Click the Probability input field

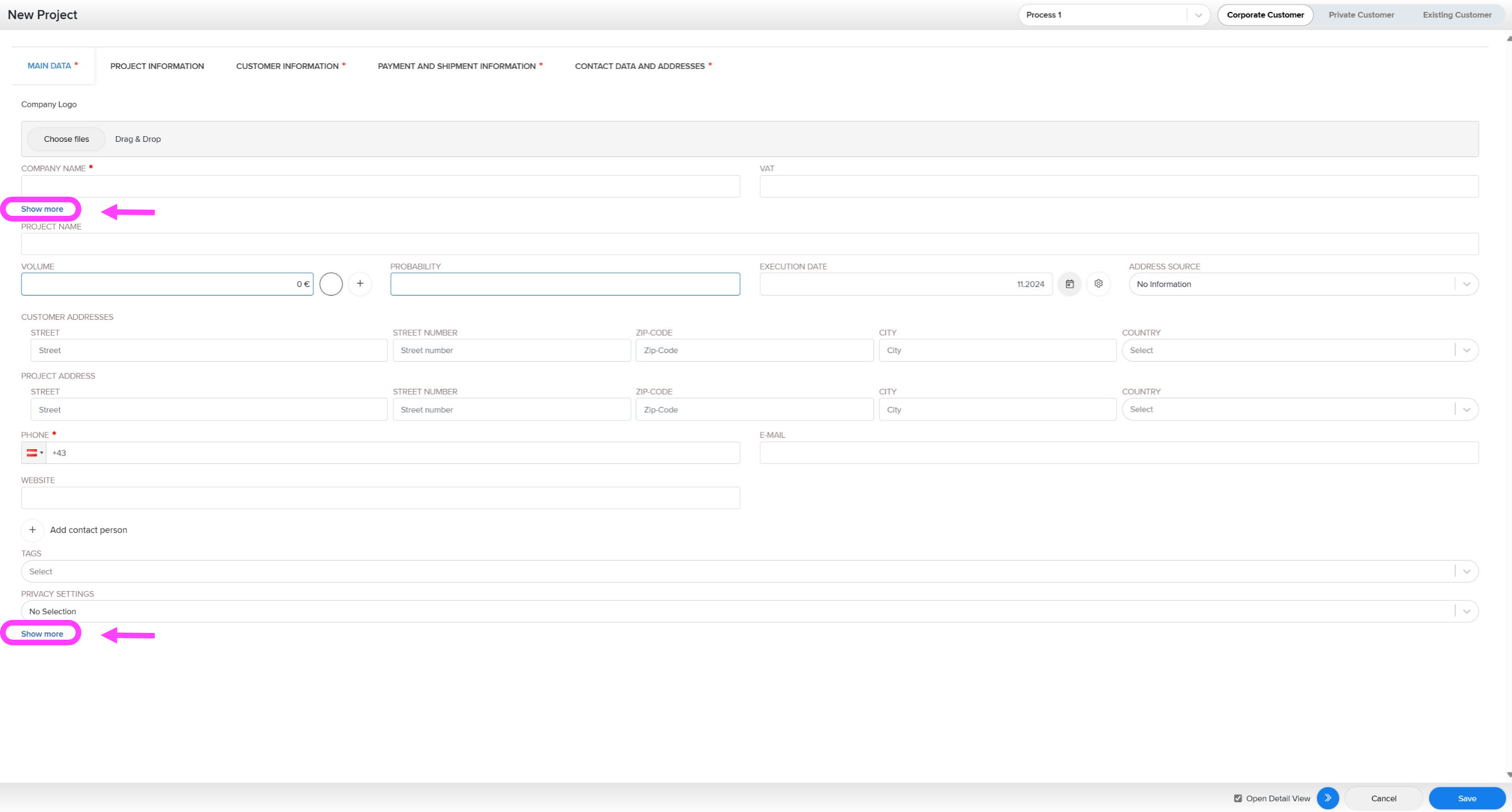point(565,284)
